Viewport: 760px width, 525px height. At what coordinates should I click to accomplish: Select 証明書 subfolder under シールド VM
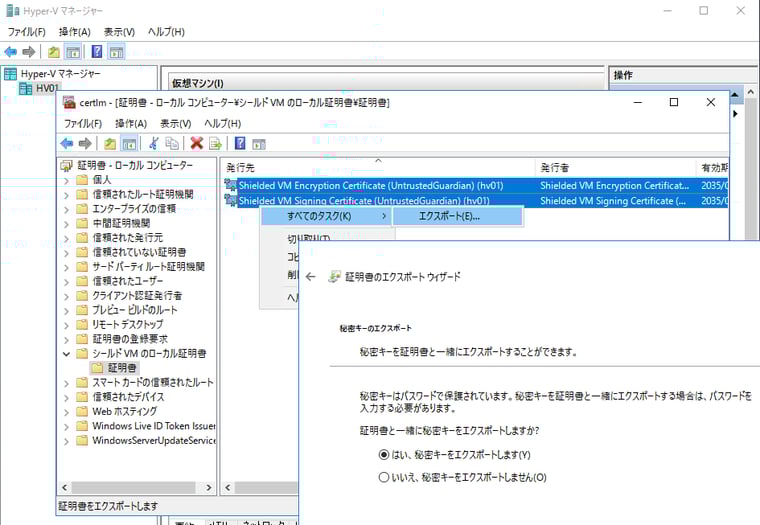(x=115, y=368)
